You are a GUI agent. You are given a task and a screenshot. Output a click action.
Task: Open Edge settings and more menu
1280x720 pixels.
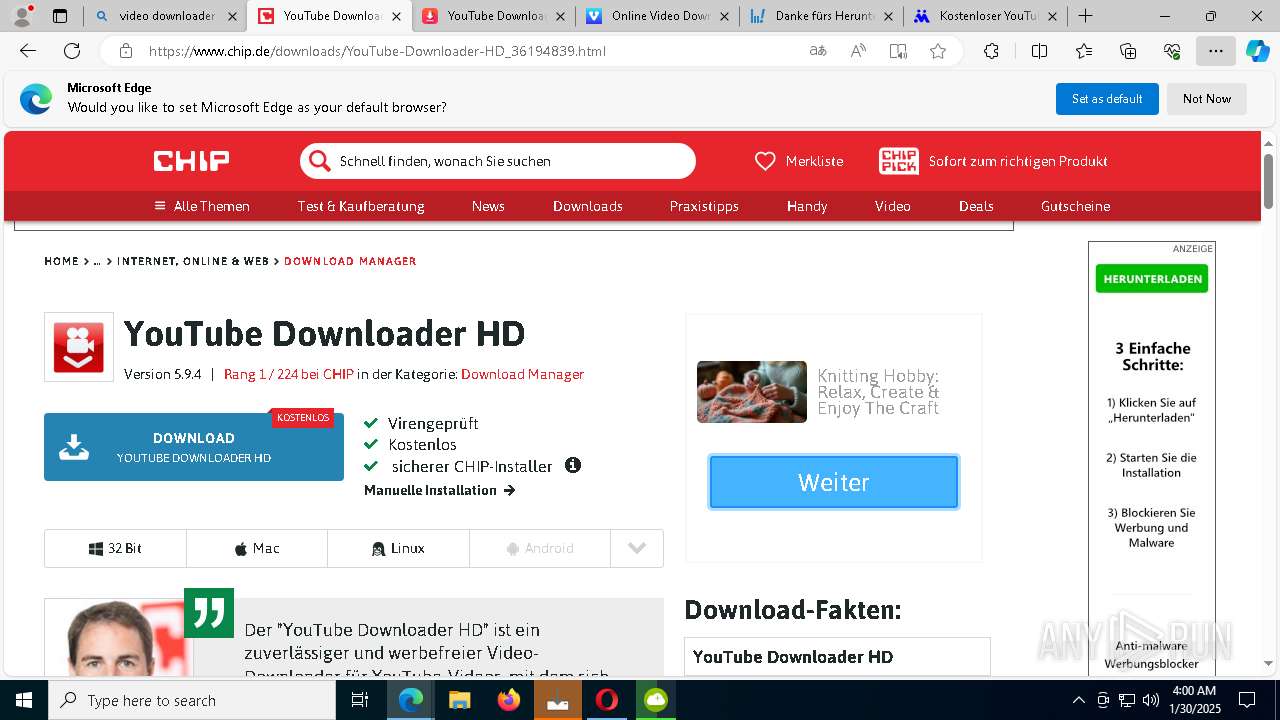point(1216,51)
